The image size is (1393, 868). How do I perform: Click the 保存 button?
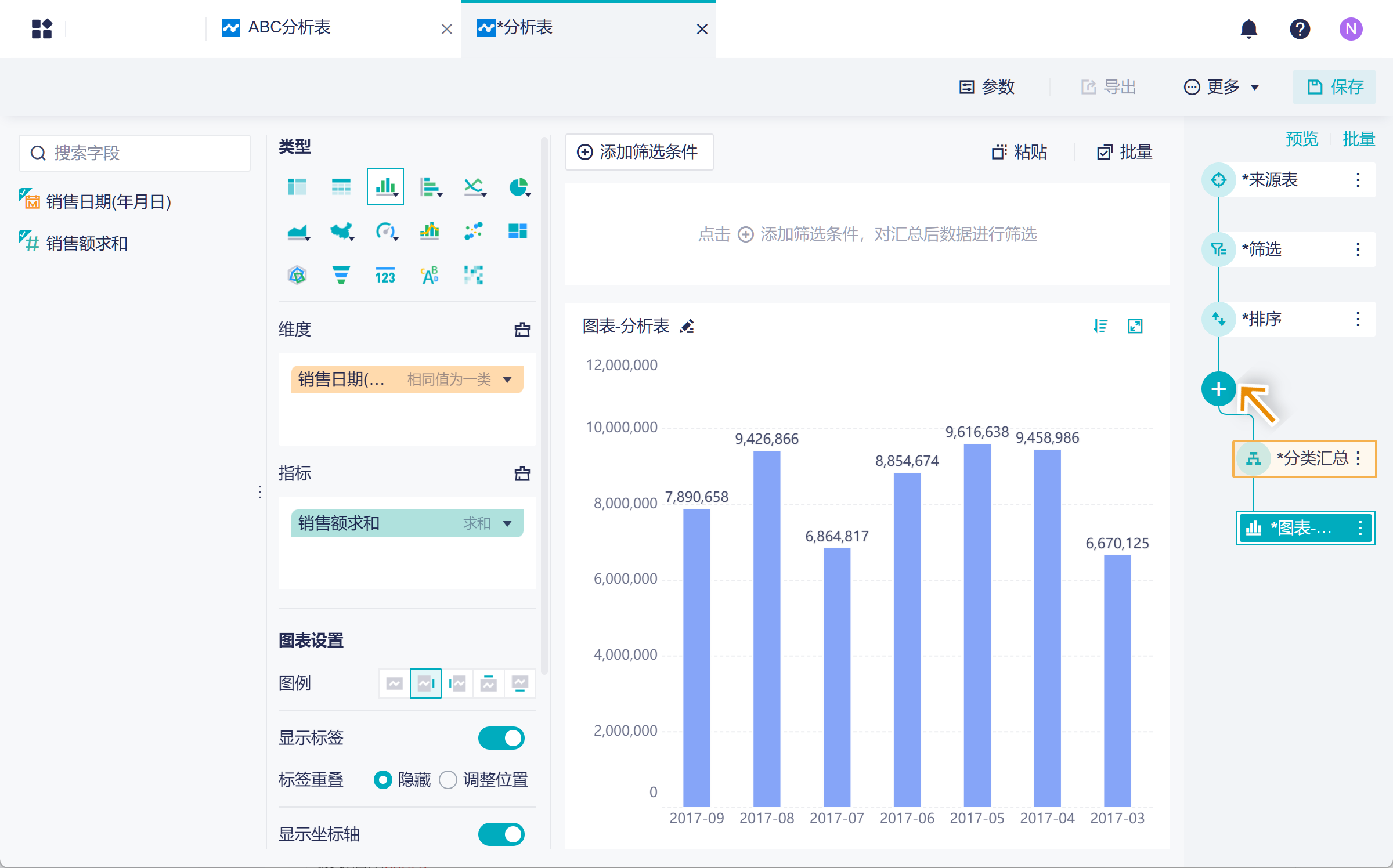click(x=1334, y=87)
